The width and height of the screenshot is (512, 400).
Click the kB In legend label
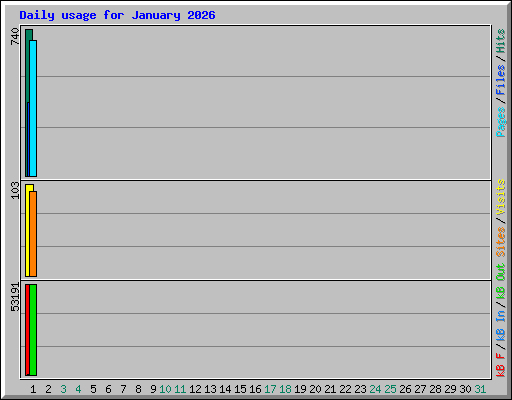point(501,325)
